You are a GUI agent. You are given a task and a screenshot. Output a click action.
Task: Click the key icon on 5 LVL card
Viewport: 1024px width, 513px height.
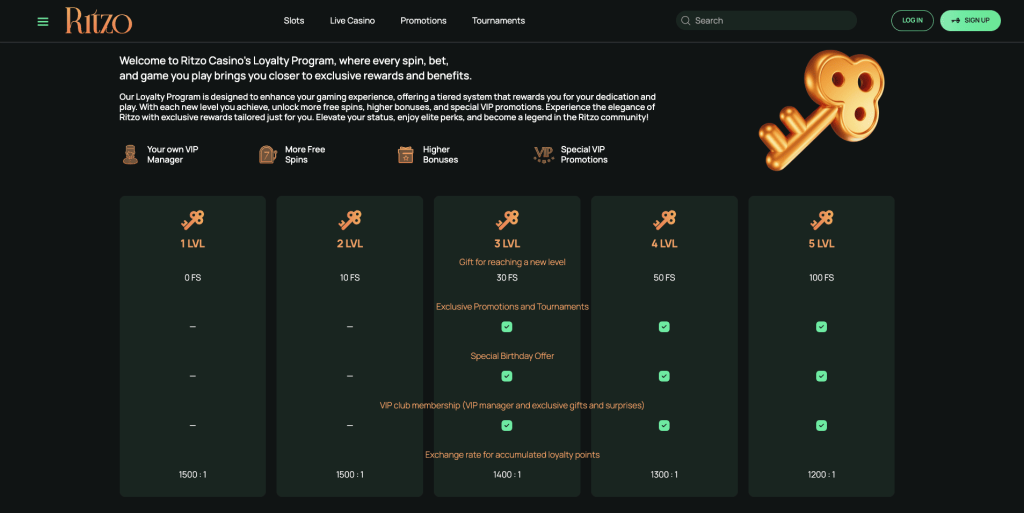pos(821,219)
